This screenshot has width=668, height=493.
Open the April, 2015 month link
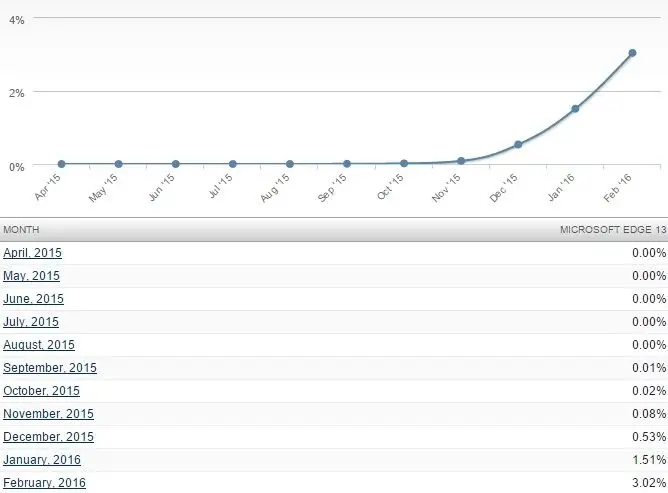coord(32,253)
